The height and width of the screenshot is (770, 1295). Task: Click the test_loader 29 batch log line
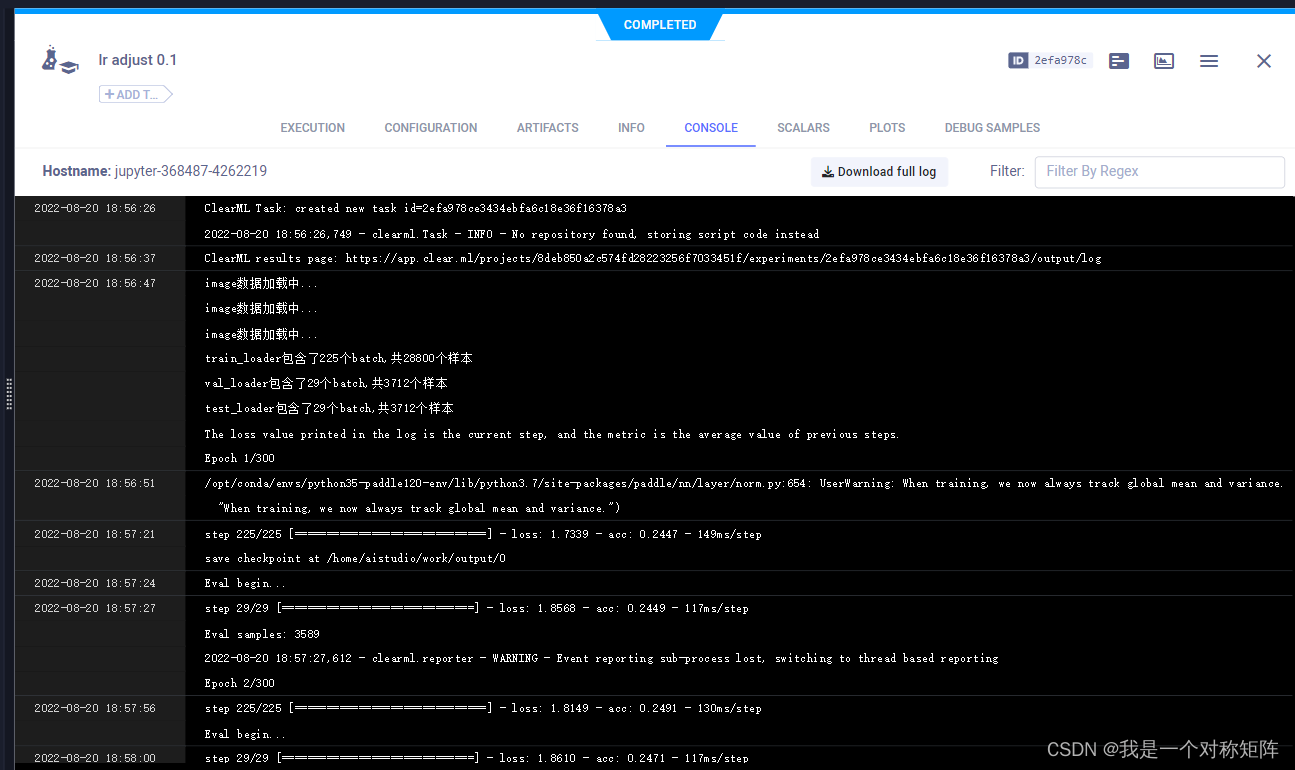tap(329, 408)
